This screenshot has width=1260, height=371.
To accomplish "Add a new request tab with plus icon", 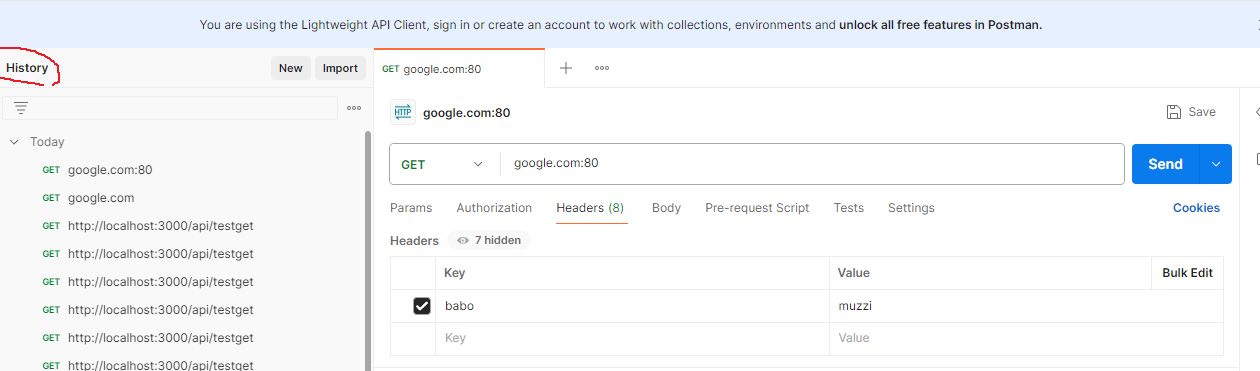I will [x=566, y=68].
